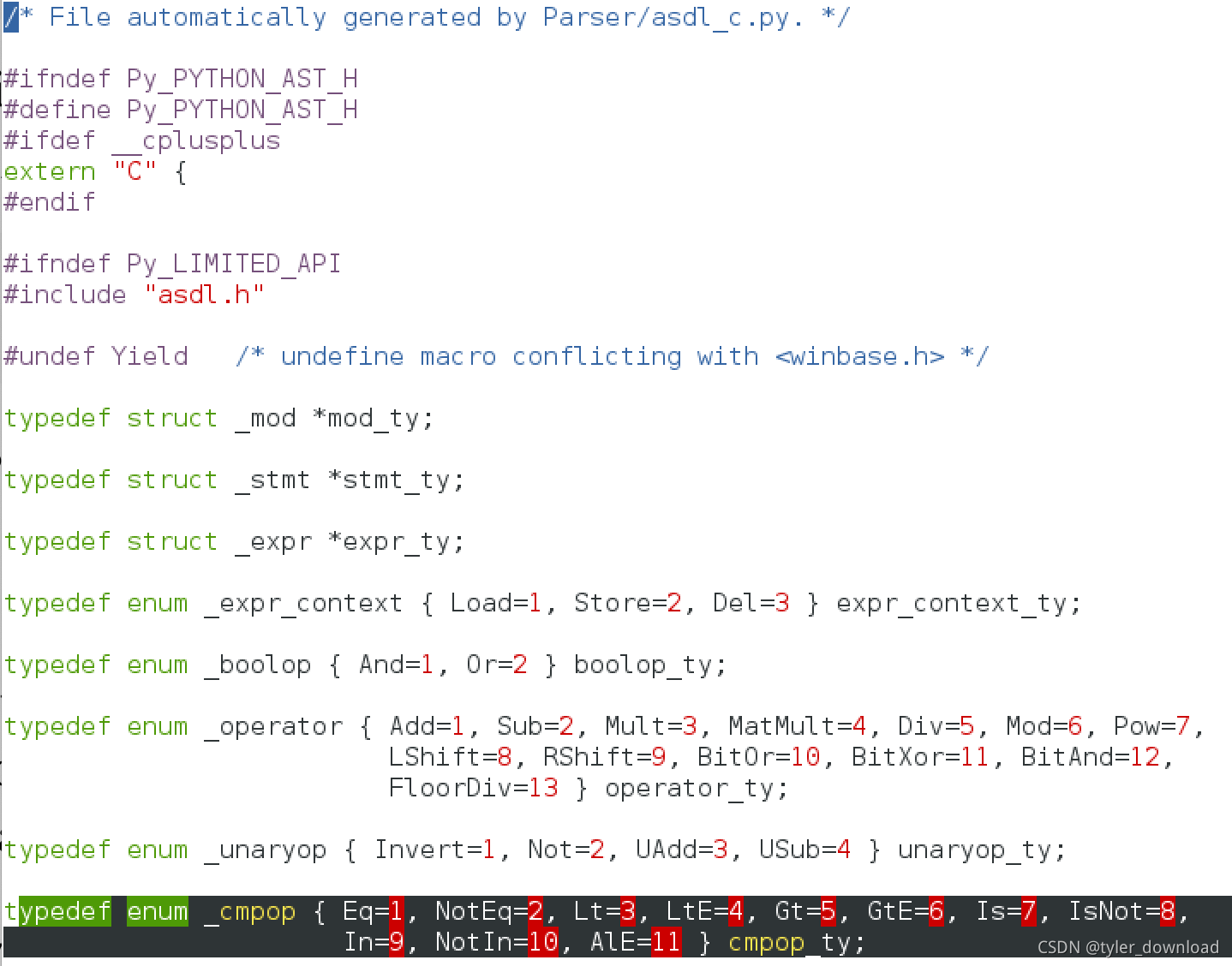The image size is (1232, 966).
Task: Click 'Load=1' enum value
Action: [x=496, y=604]
